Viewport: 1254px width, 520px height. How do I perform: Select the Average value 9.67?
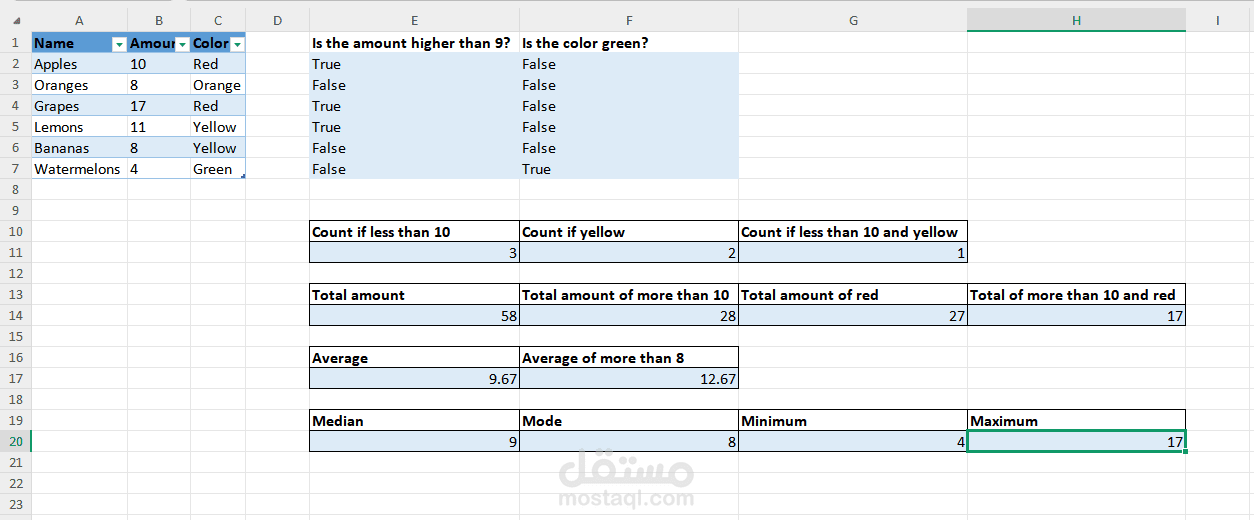414,379
